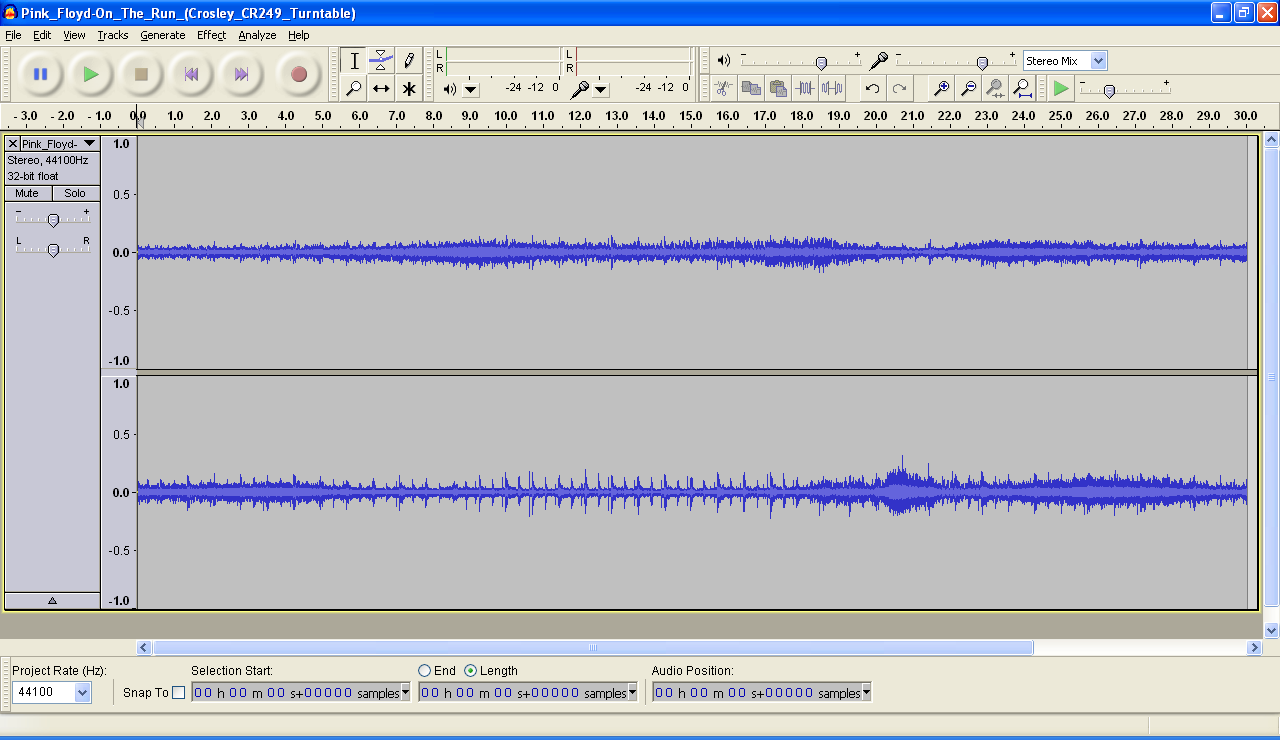Image resolution: width=1280 pixels, height=740 pixels.
Task: Click the Undo arrow icon
Action: point(872,89)
